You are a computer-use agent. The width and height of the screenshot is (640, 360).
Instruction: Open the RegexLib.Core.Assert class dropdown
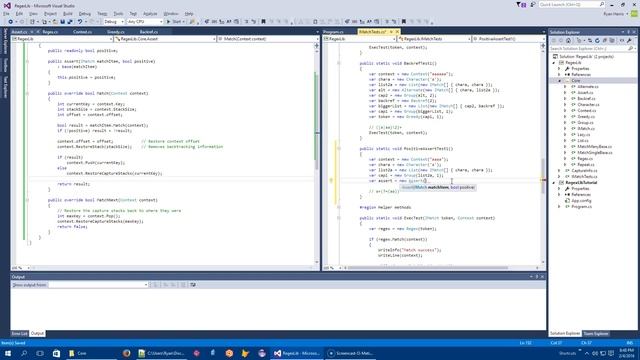click(165, 39)
